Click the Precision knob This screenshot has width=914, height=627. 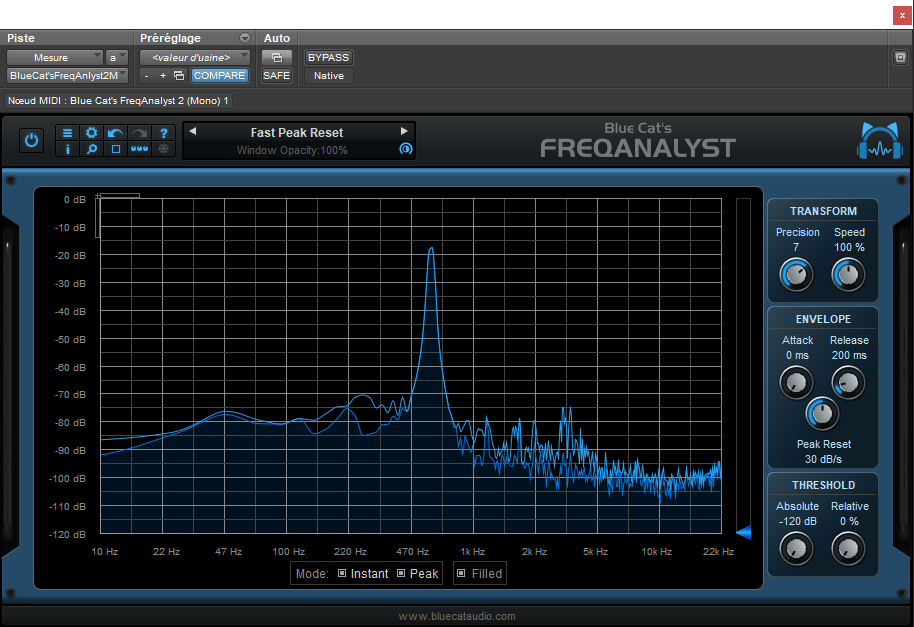(x=796, y=274)
